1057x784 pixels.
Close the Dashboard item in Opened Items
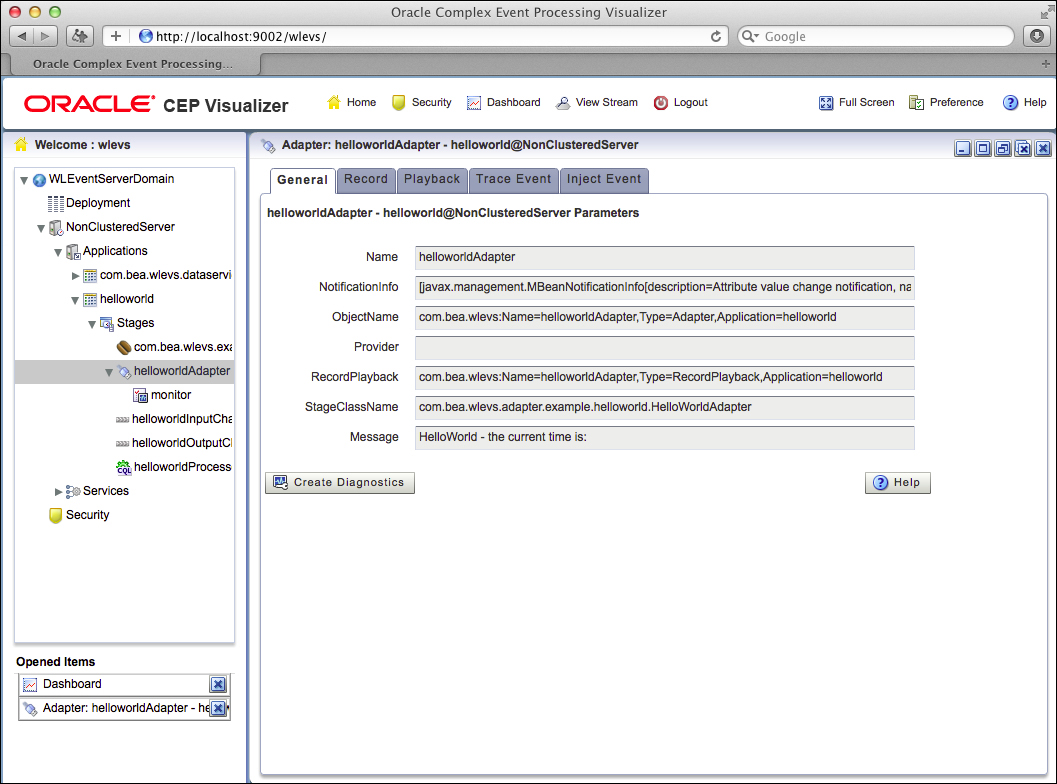[x=218, y=684]
